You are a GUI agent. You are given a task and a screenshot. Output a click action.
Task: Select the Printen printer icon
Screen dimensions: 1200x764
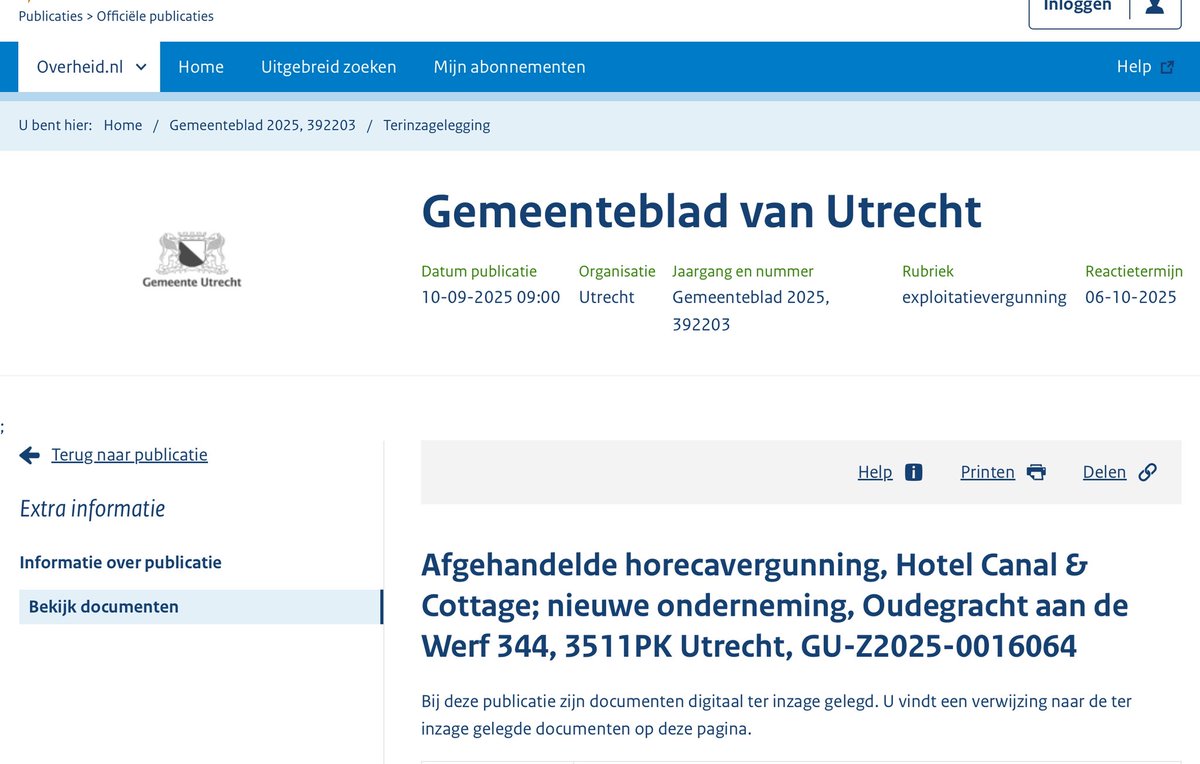point(1036,471)
